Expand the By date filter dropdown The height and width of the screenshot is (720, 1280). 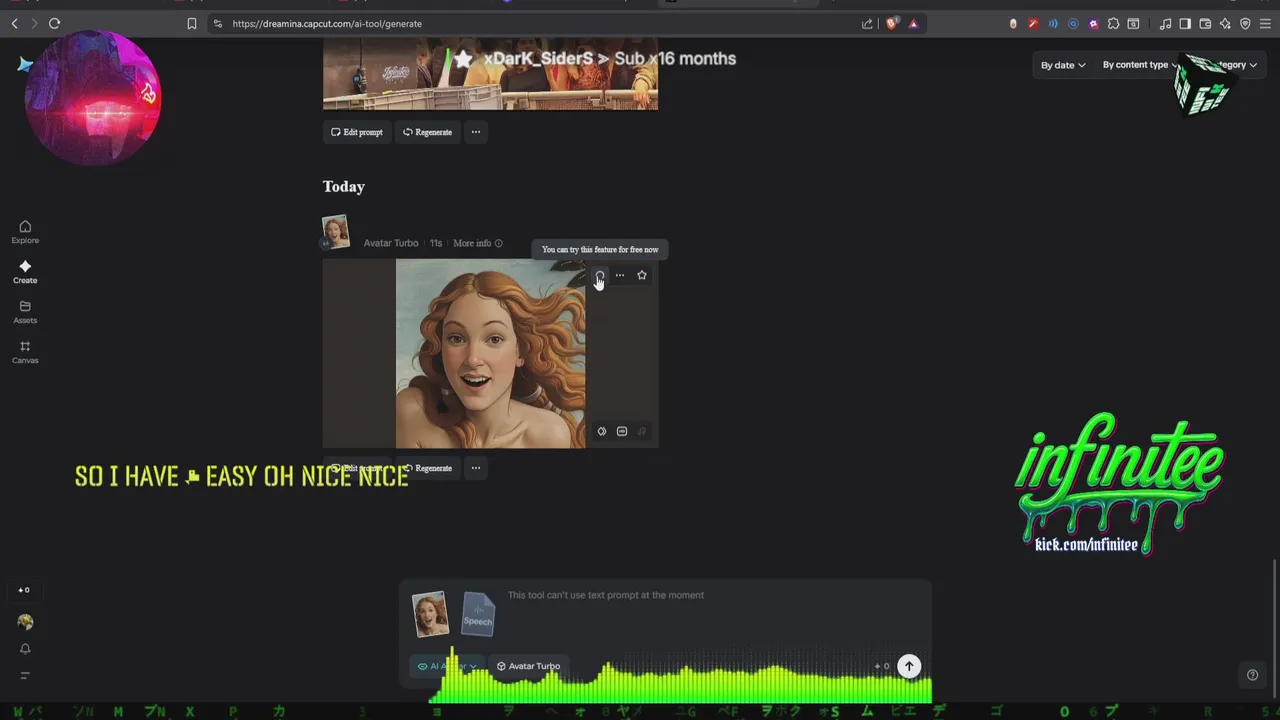click(x=1063, y=65)
